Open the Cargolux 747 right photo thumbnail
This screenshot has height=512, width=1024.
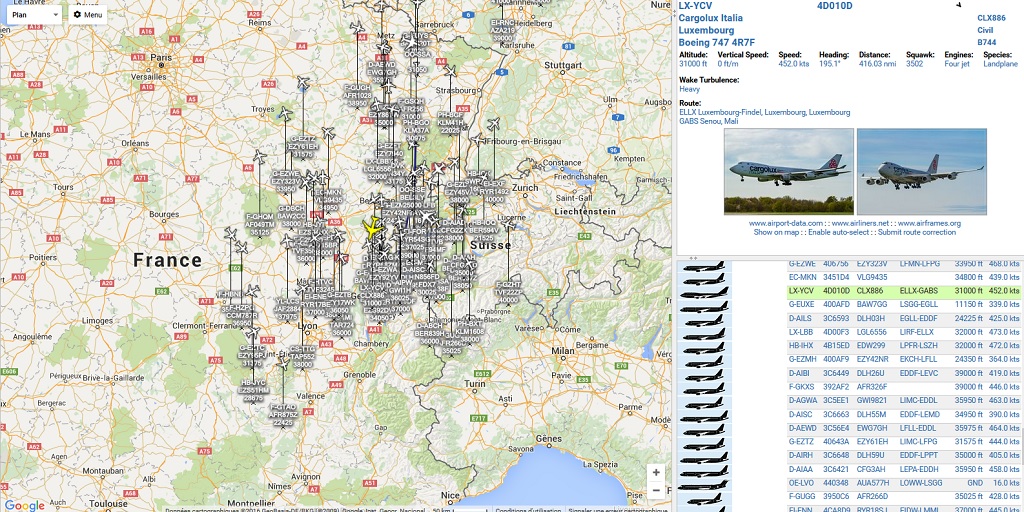coord(921,171)
